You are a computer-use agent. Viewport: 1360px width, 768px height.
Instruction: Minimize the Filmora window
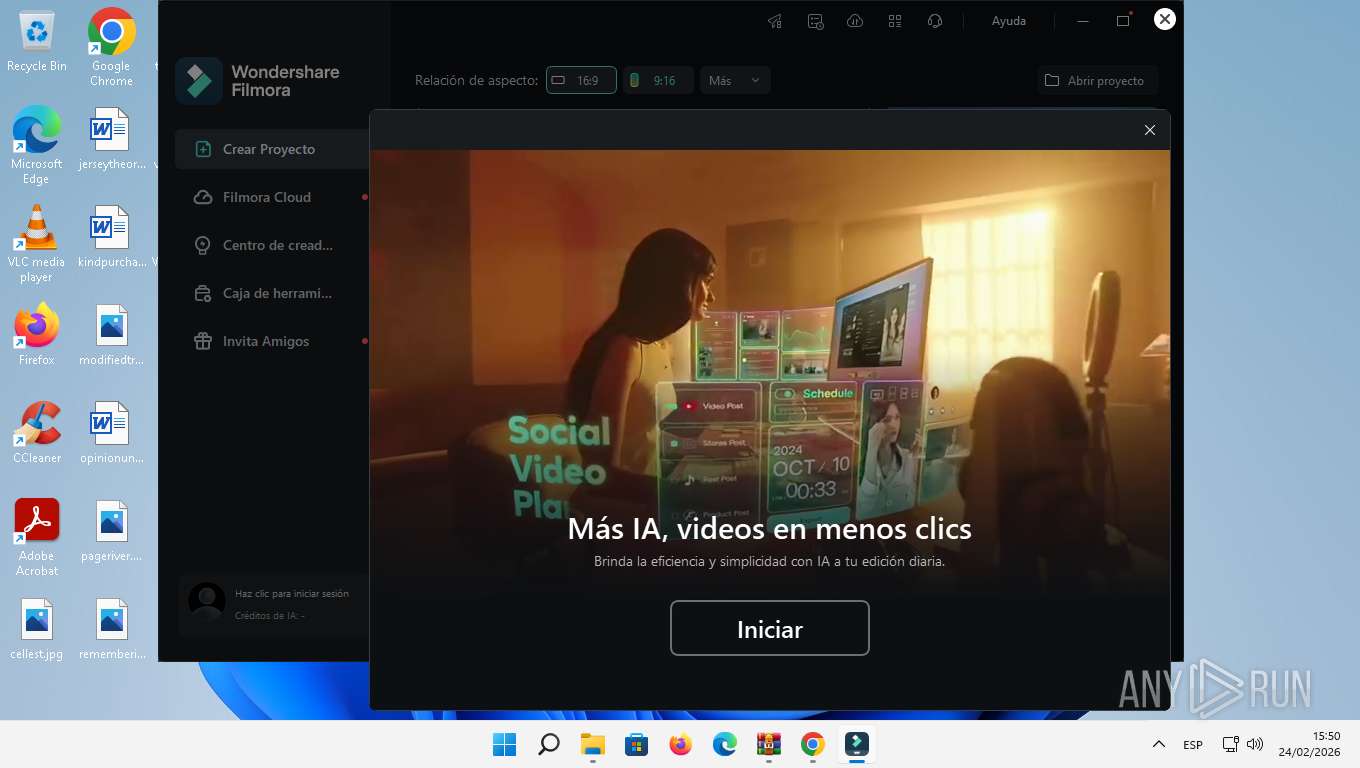pyautogui.click(x=1084, y=21)
